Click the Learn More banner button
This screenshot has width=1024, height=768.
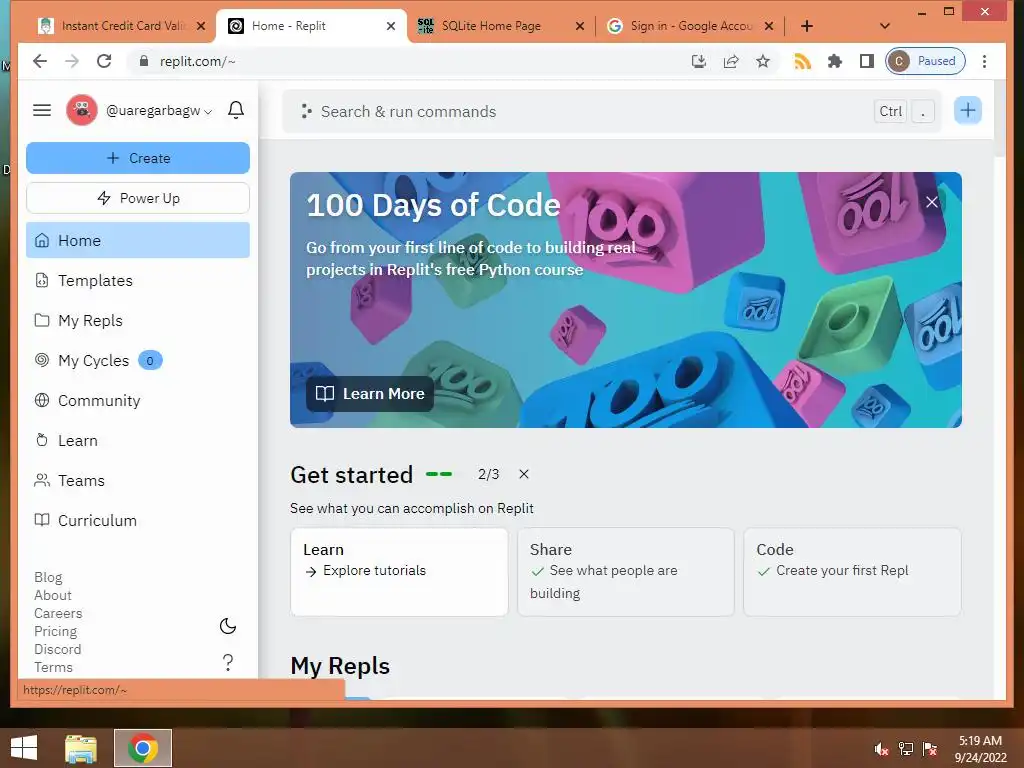point(370,394)
